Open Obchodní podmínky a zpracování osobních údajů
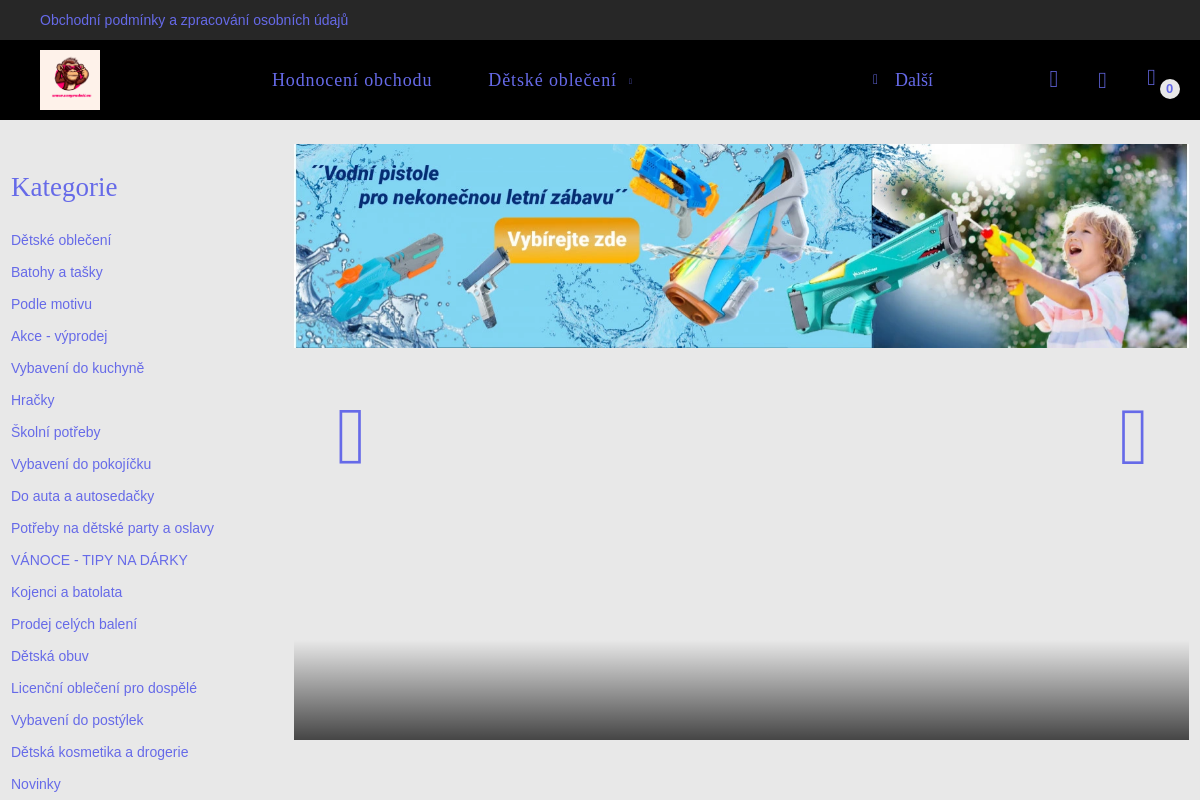 tap(194, 20)
